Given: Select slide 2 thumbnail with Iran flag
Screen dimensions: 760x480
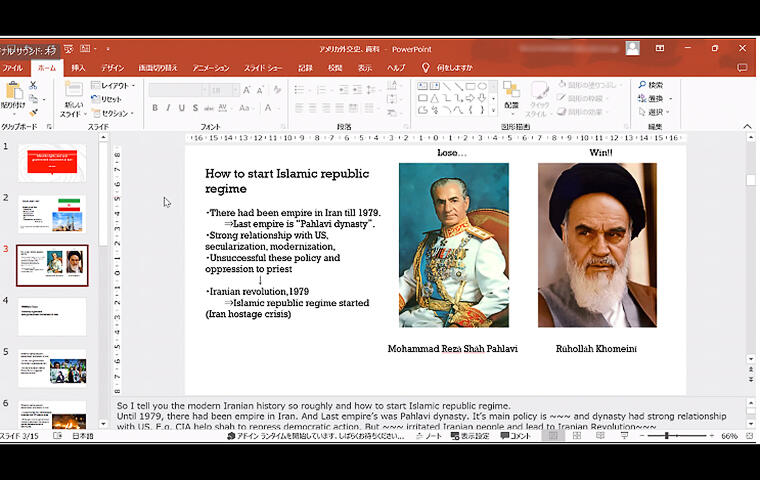Looking at the screenshot, I should pos(52,214).
